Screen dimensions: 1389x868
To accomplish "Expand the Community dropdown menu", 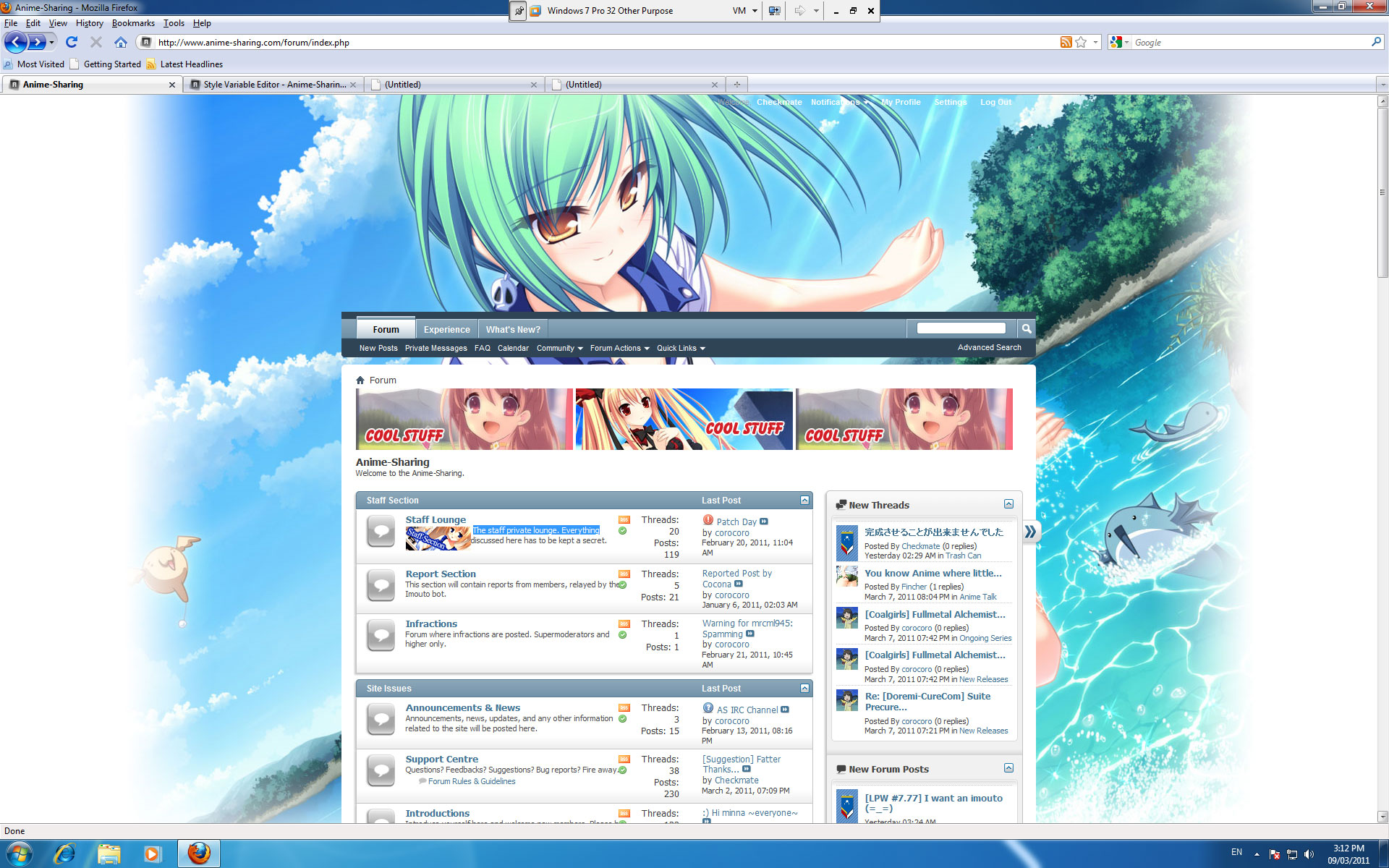I will (x=559, y=349).
